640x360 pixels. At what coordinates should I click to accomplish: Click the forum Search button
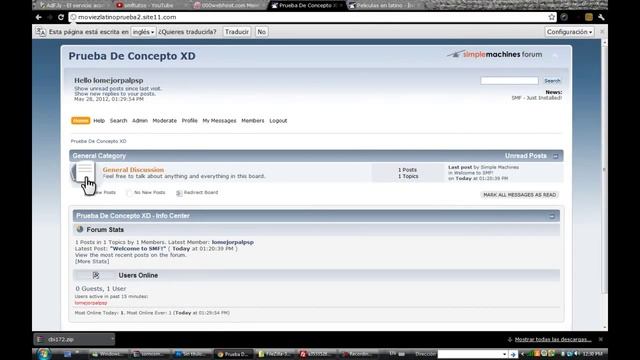552,81
